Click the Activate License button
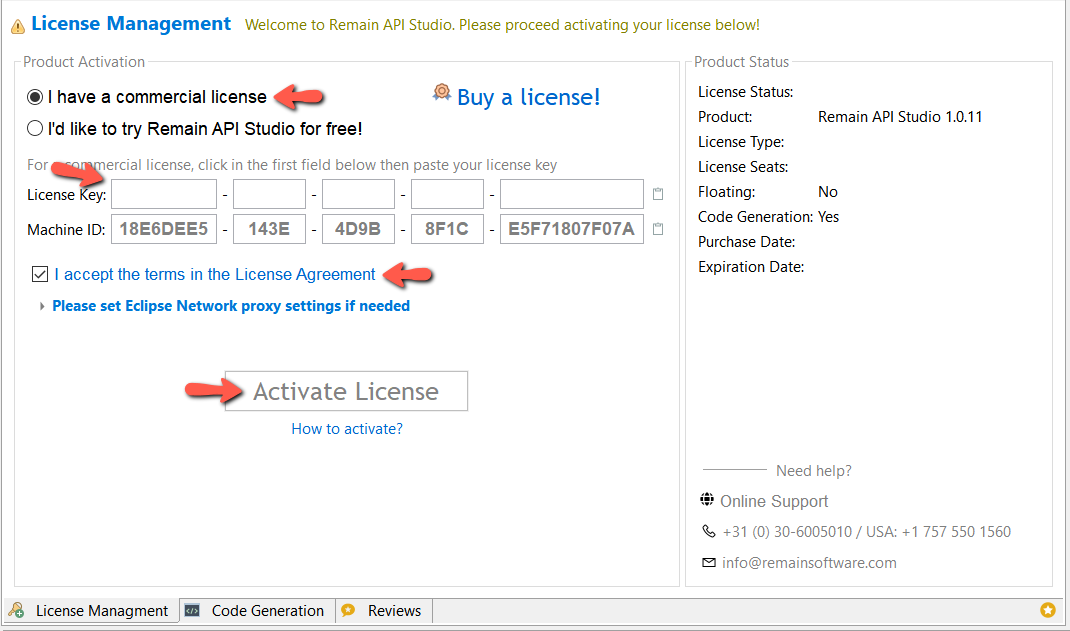This screenshot has height=631, width=1070. (x=346, y=391)
